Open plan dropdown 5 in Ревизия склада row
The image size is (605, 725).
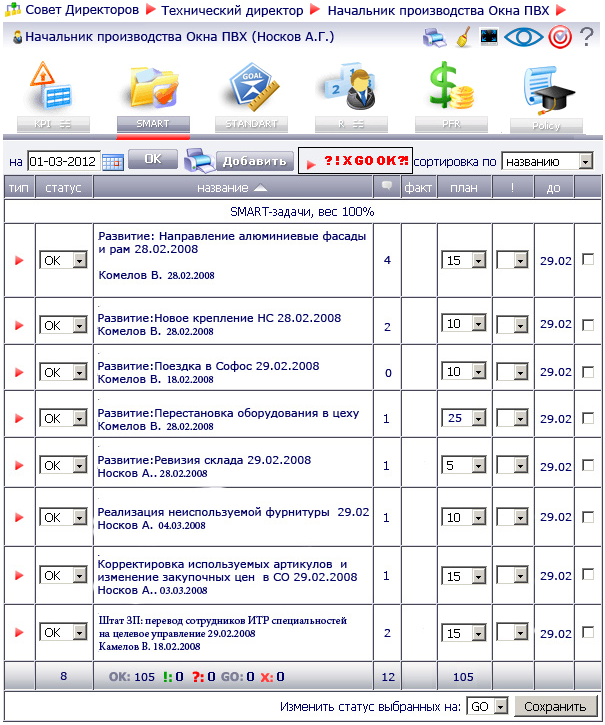464,465
